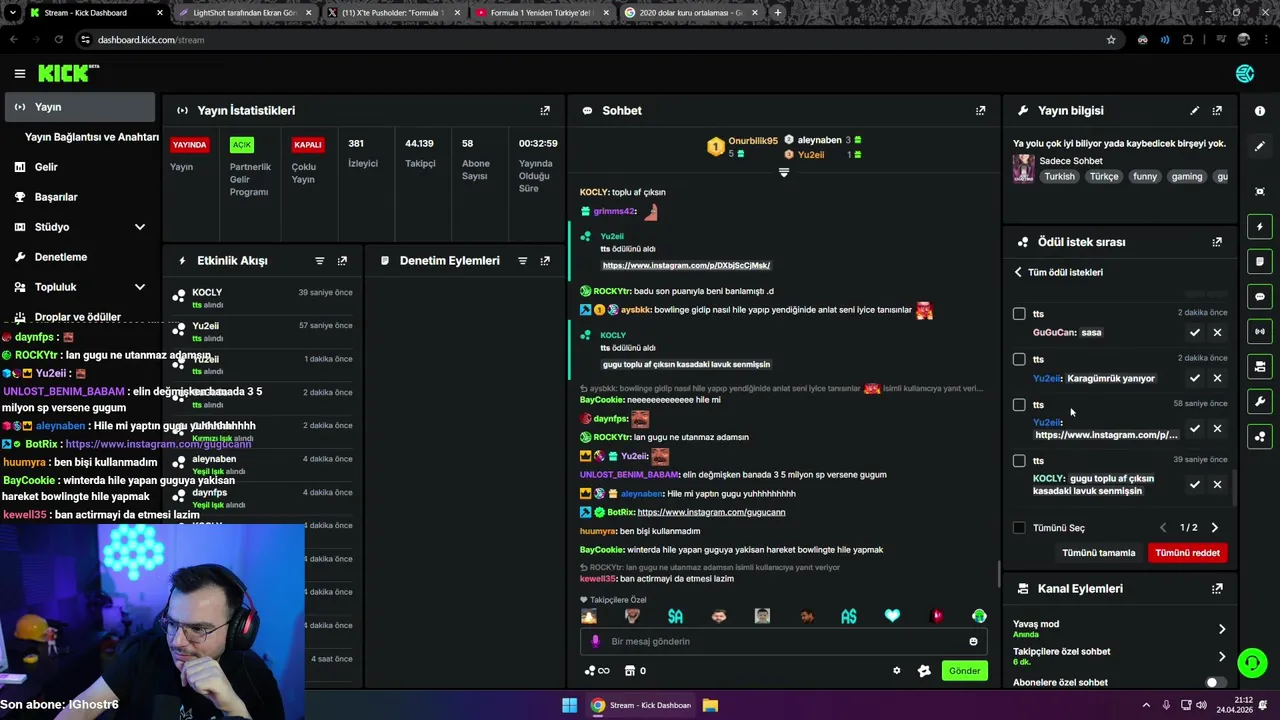The width and height of the screenshot is (1280, 720).
Task: Pop out the Ödül istek sırası panel
Action: point(1217,242)
